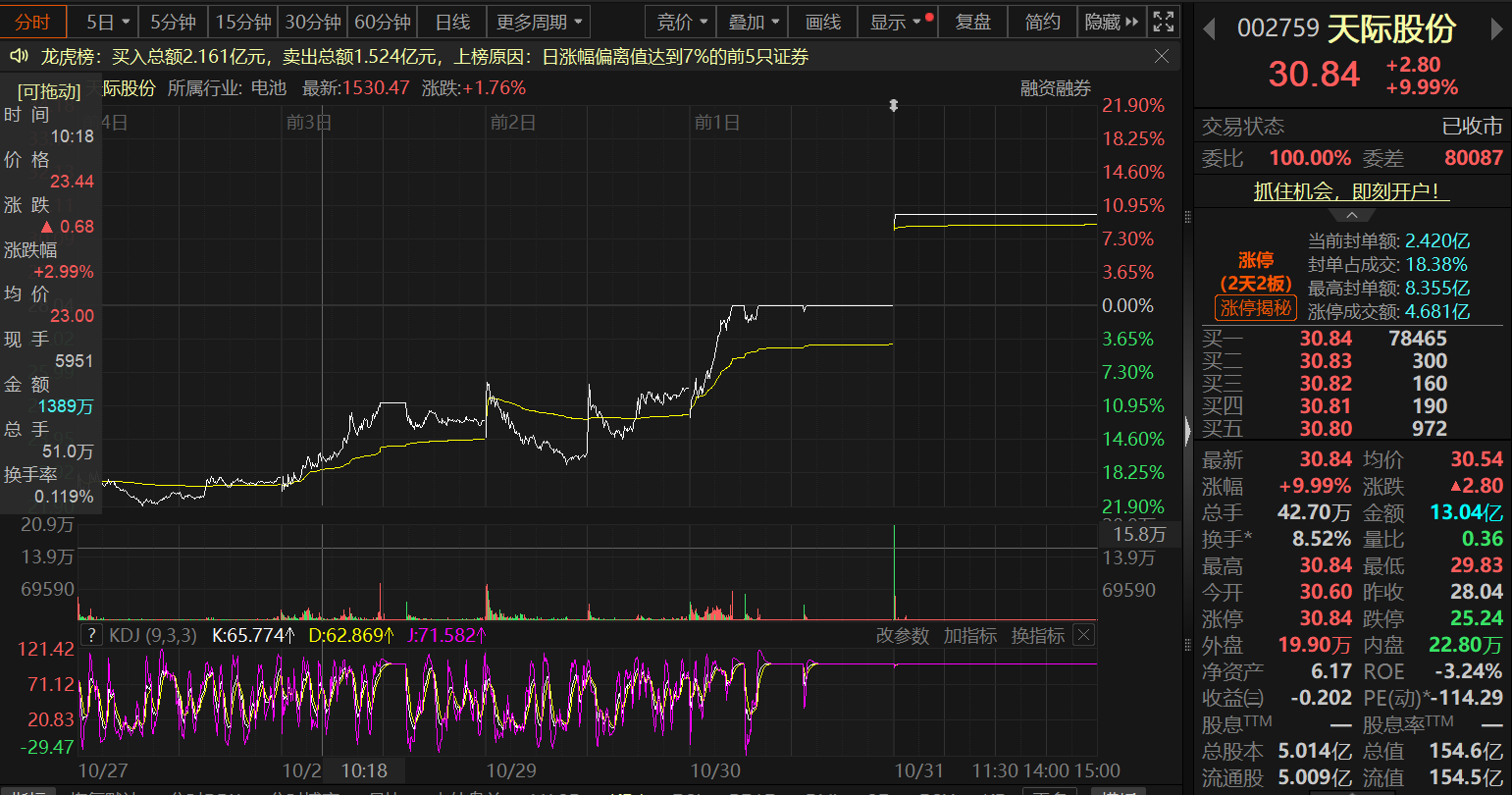
Task: Click the 涨停揭秘 button
Action: click(1256, 308)
